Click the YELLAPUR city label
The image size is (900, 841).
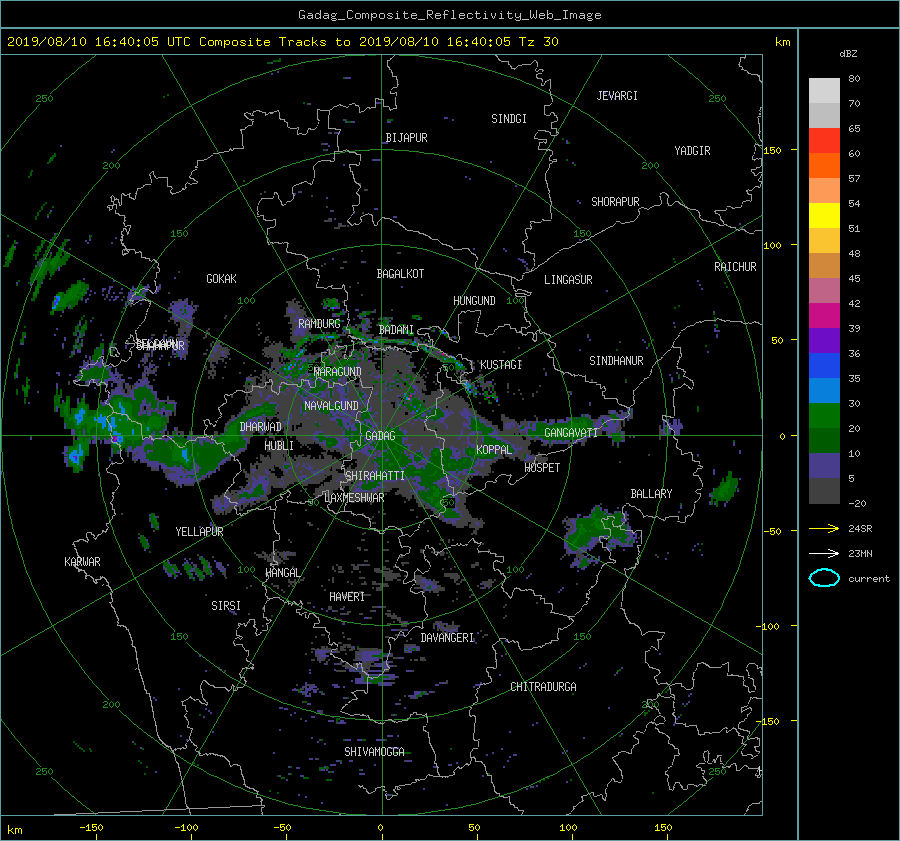199,532
